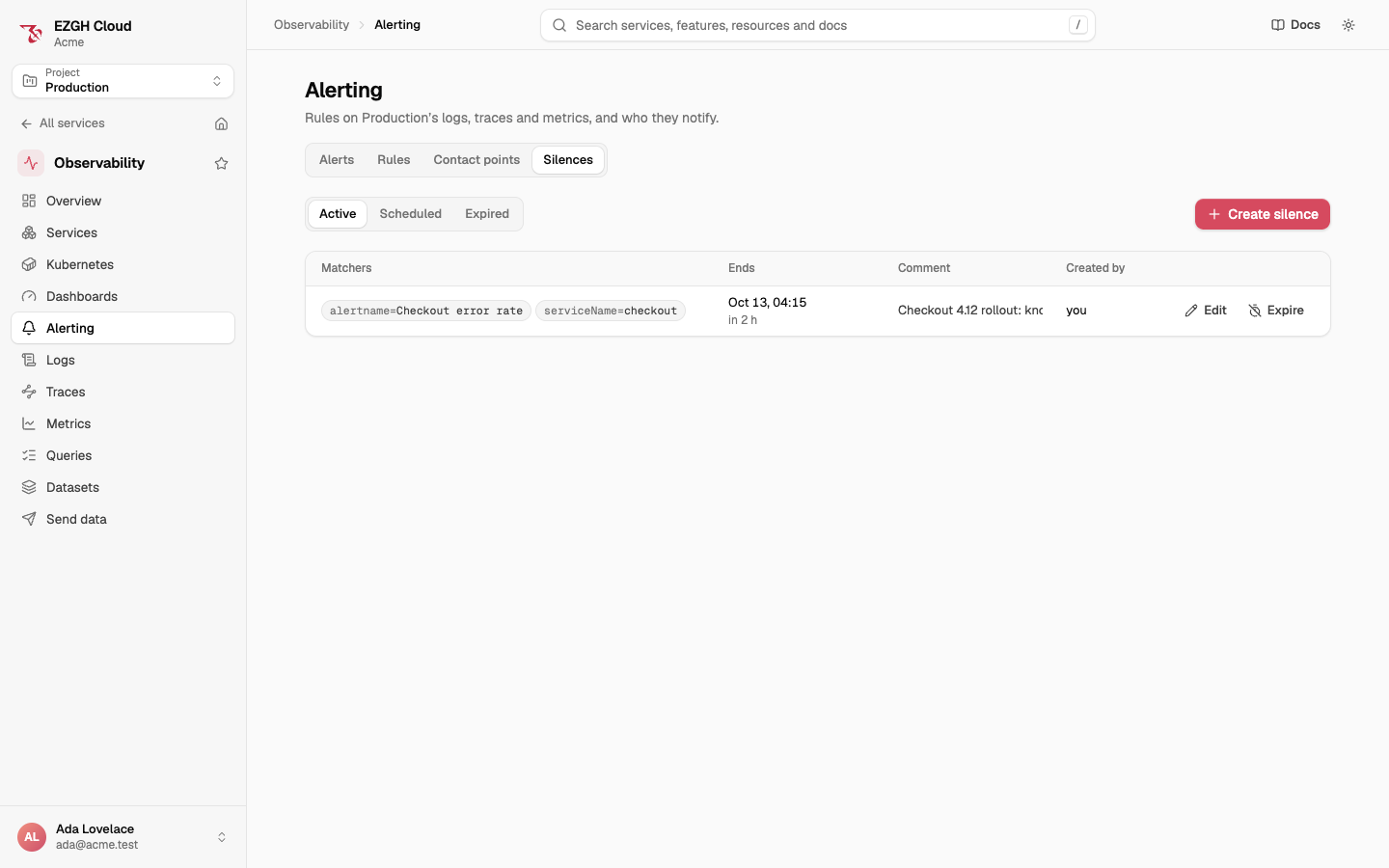1389x868 pixels.
Task: Select the Silences tab
Action: (568, 160)
